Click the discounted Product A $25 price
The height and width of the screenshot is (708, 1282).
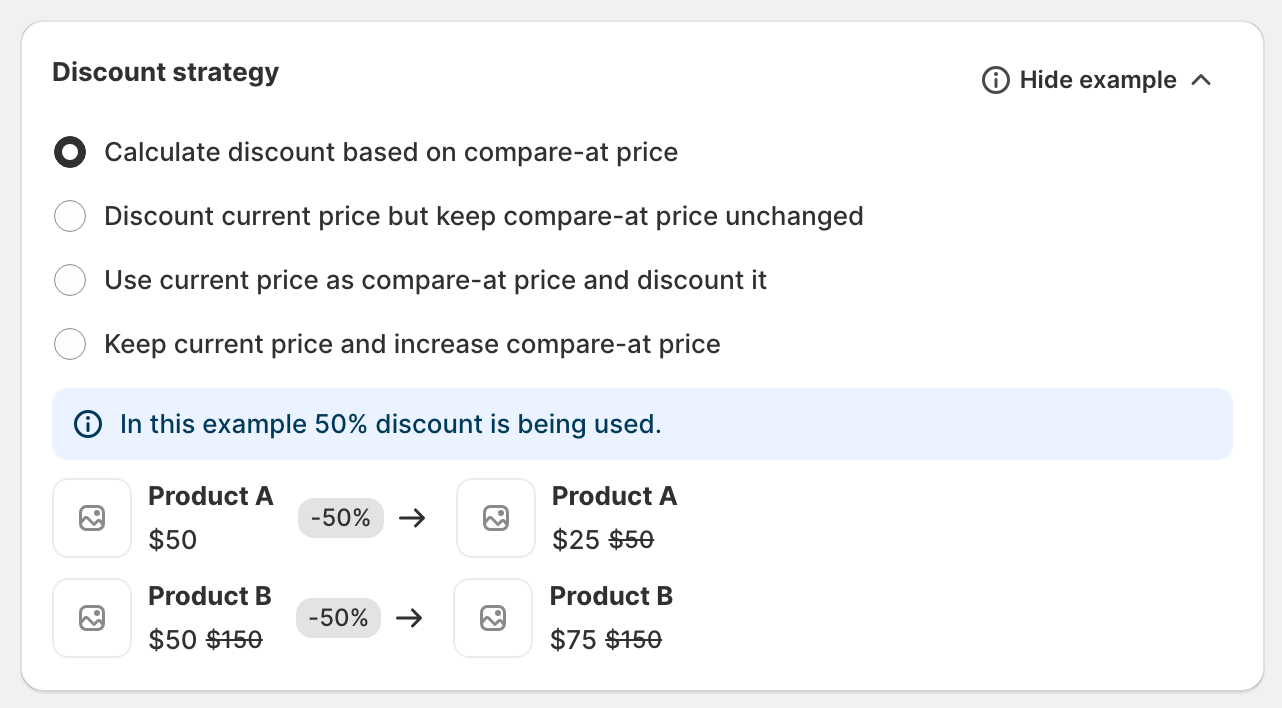[575, 540]
